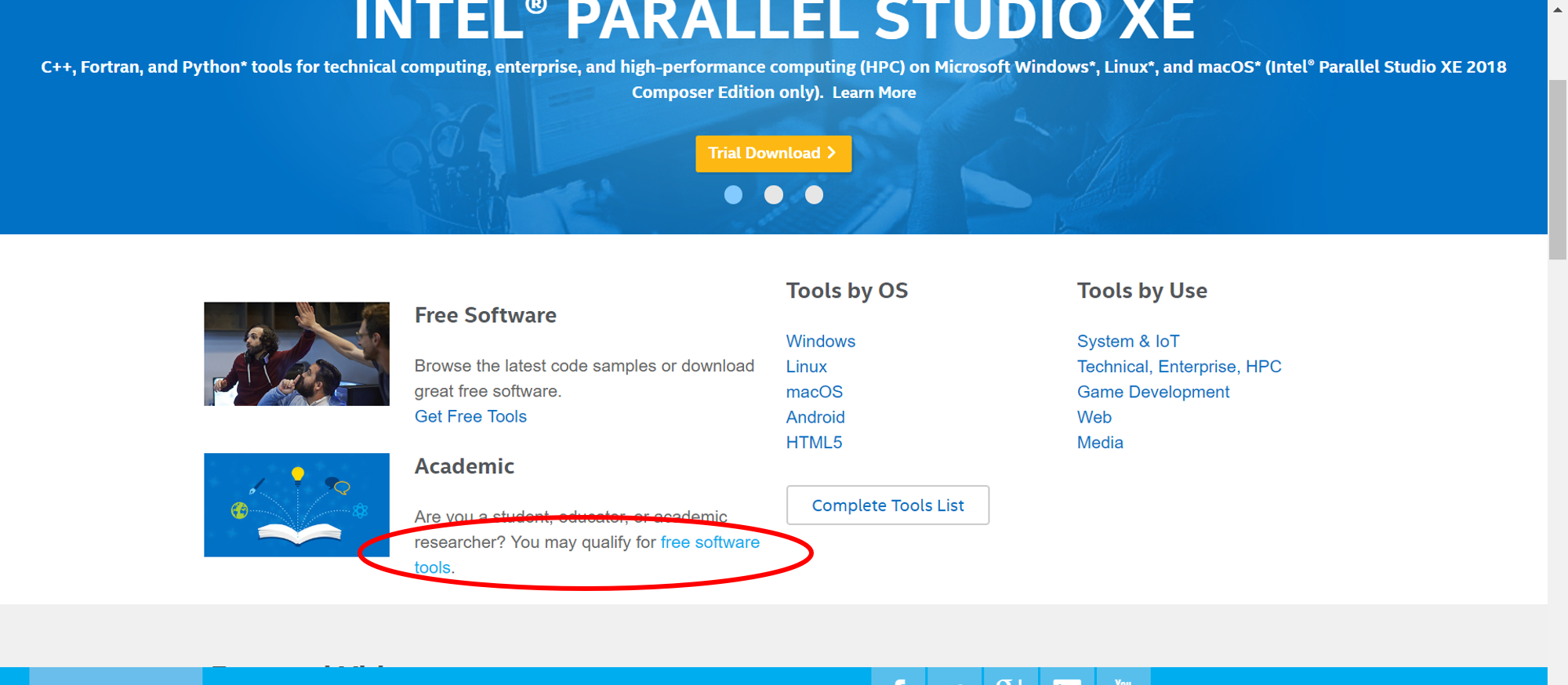
Task: Click the Free Software heading
Action: tap(485, 315)
